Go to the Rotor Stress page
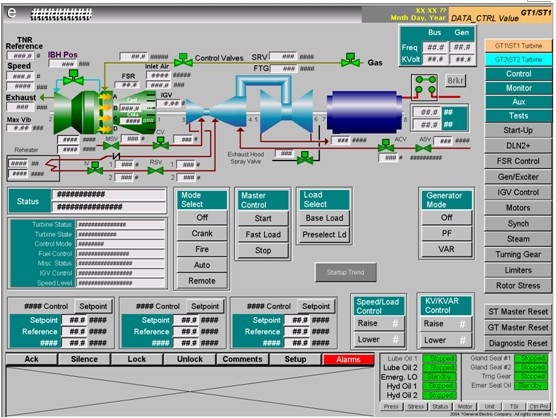This screenshot has height=418, width=556. pyautogui.click(x=518, y=285)
